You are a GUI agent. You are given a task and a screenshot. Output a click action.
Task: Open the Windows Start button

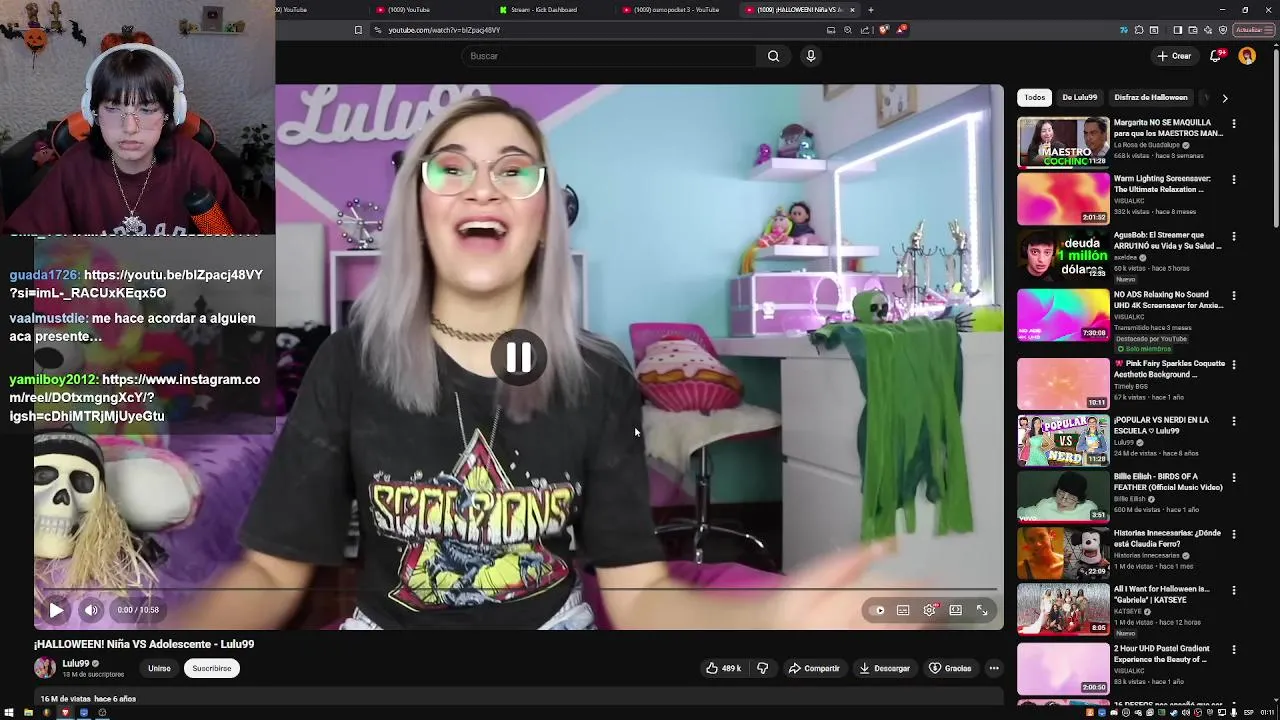tap(9, 713)
